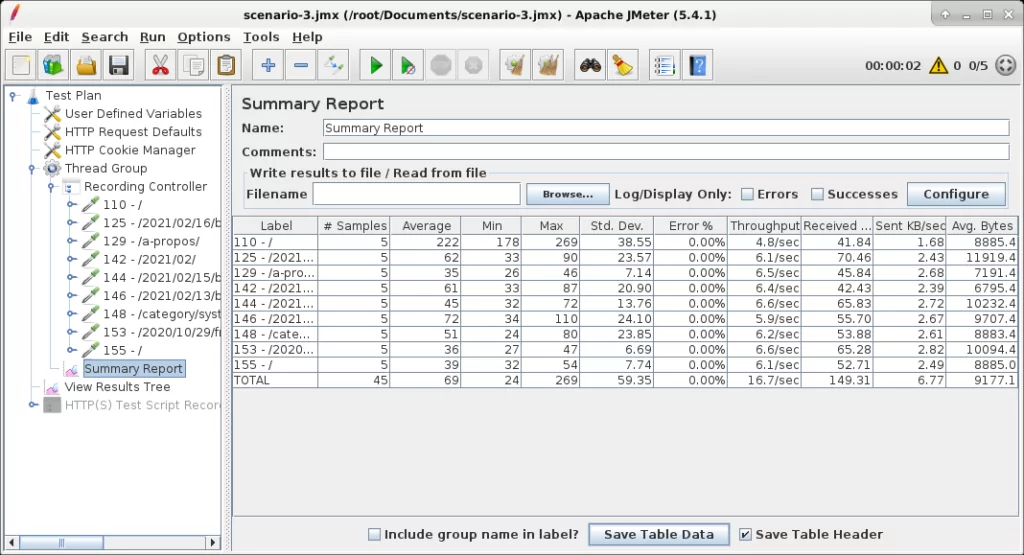Viewport: 1024px width, 555px height.
Task: Click the Configure button
Action: click(956, 194)
